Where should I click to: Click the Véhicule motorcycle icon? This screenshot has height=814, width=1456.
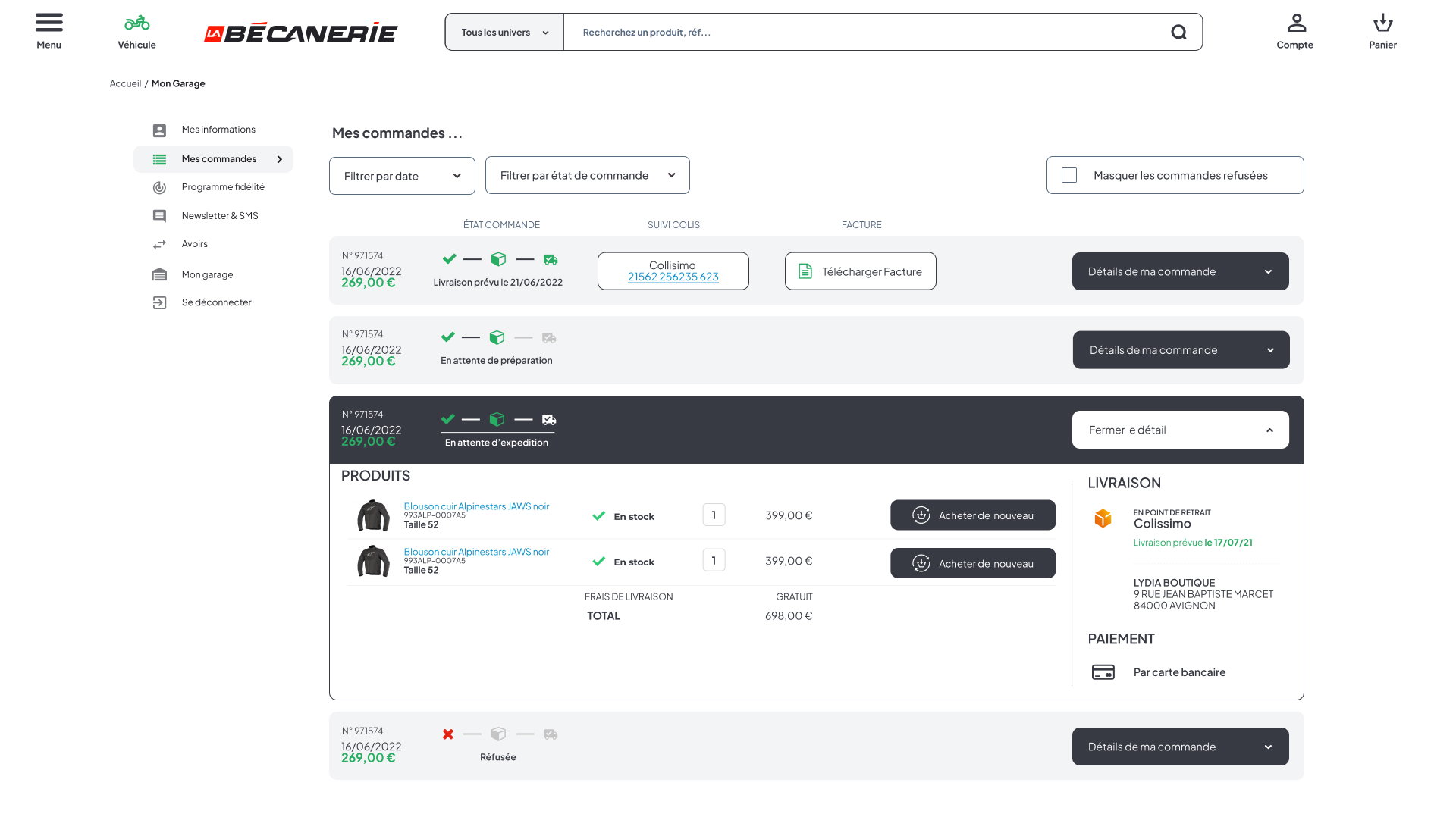tap(136, 23)
